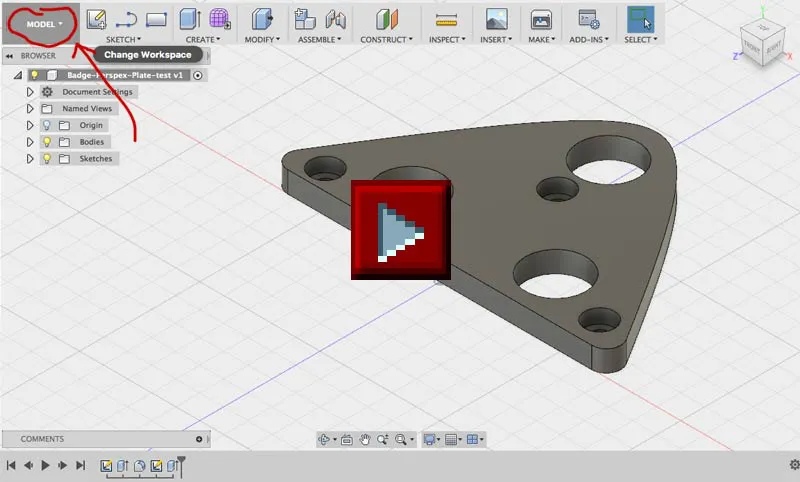
Task: Select the Named Views label
Action: (x=87, y=109)
